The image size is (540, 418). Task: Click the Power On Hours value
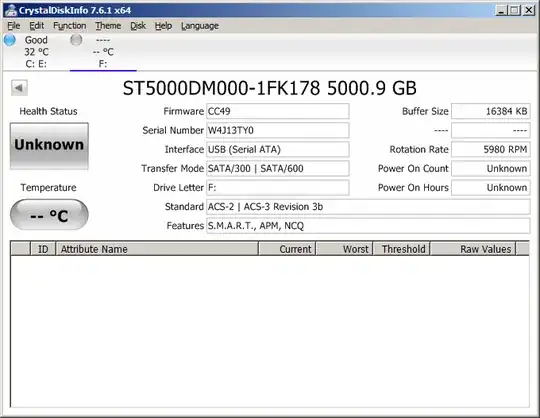tap(491, 188)
